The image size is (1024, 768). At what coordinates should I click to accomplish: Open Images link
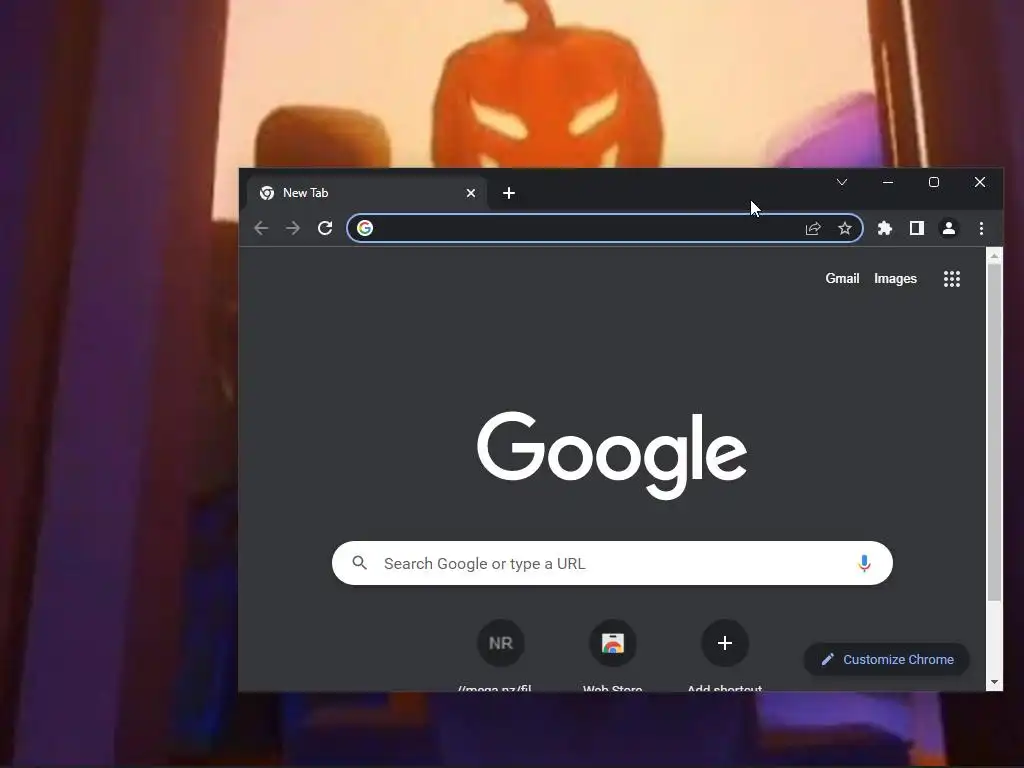coord(895,279)
